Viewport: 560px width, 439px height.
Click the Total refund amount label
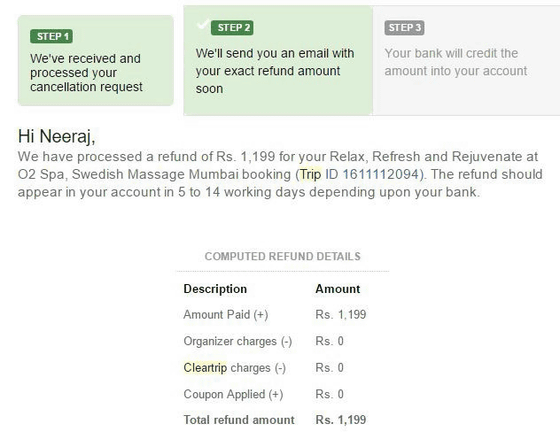[x=239, y=420]
